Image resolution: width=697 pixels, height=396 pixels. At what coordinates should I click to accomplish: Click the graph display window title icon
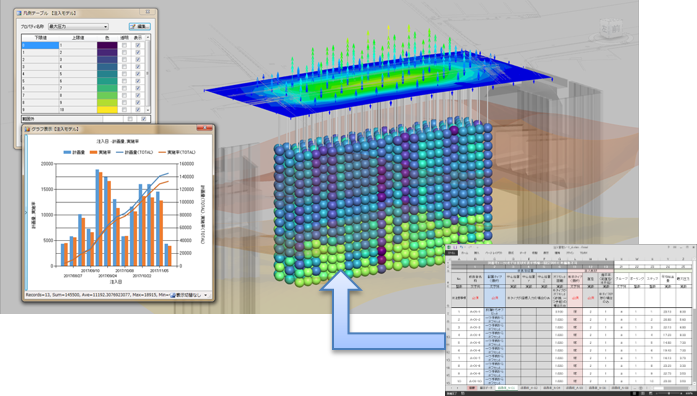(x=27, y=129)
